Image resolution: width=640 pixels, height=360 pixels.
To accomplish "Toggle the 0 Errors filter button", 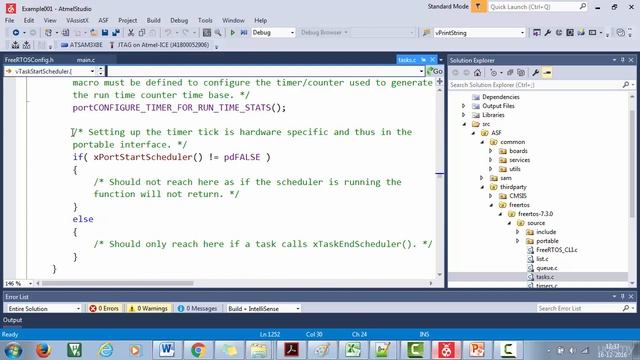I will point(104,309).
